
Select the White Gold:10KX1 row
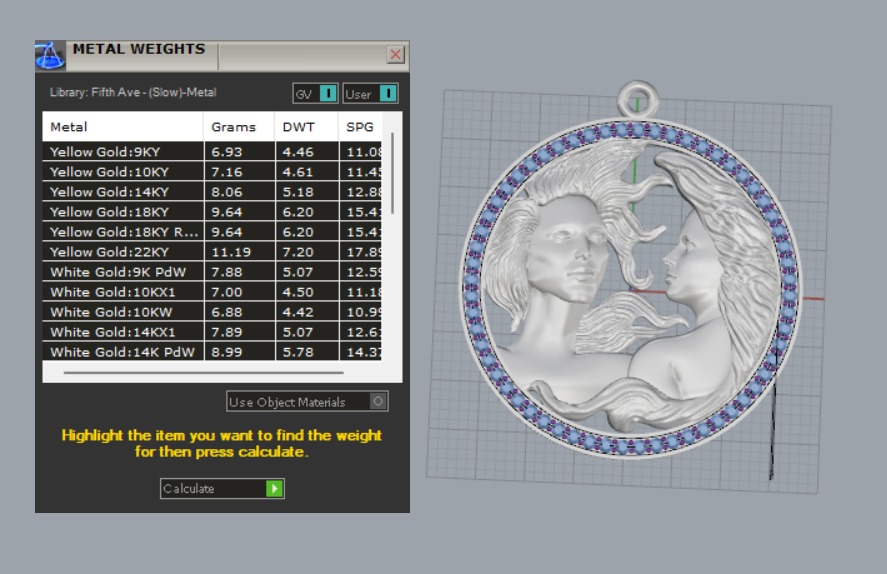tap(212, 292)
